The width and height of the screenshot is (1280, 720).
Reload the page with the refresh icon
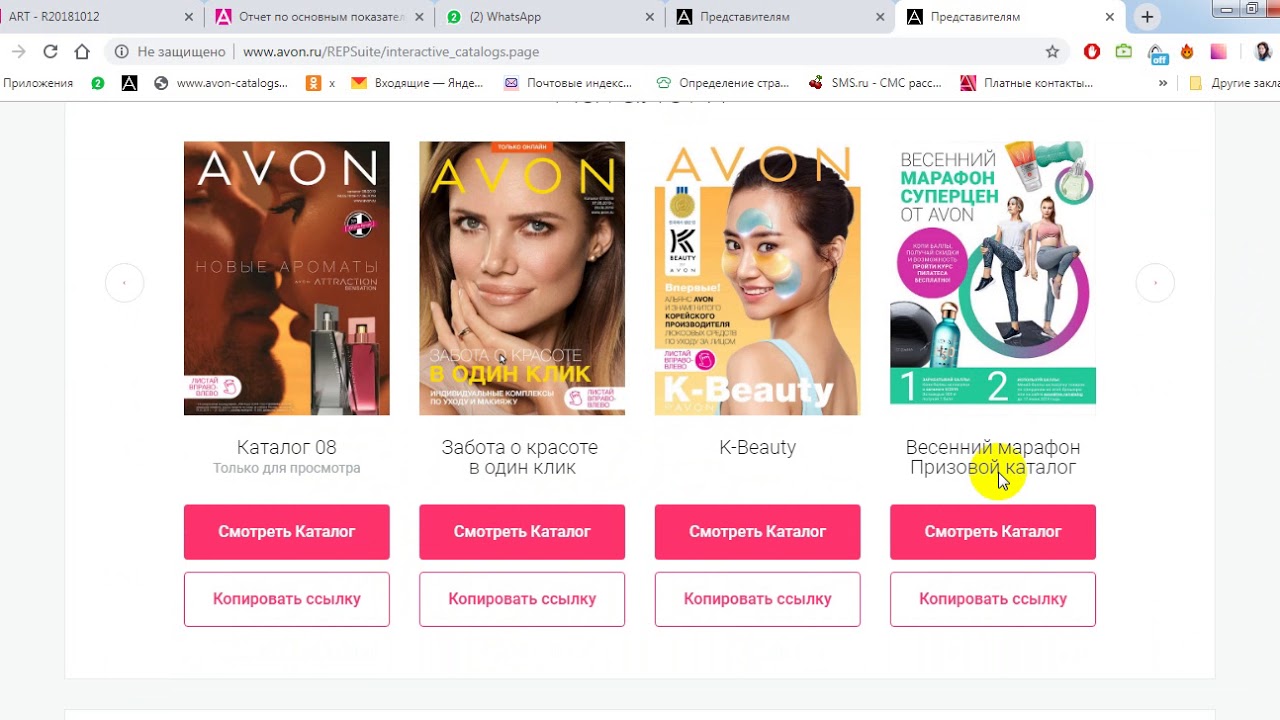pyautogui.click(x=50, y=51)
